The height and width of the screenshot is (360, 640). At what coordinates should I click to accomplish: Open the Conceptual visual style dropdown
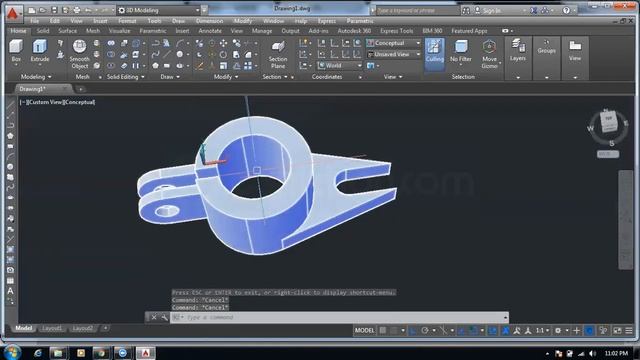tap(393, 43)
